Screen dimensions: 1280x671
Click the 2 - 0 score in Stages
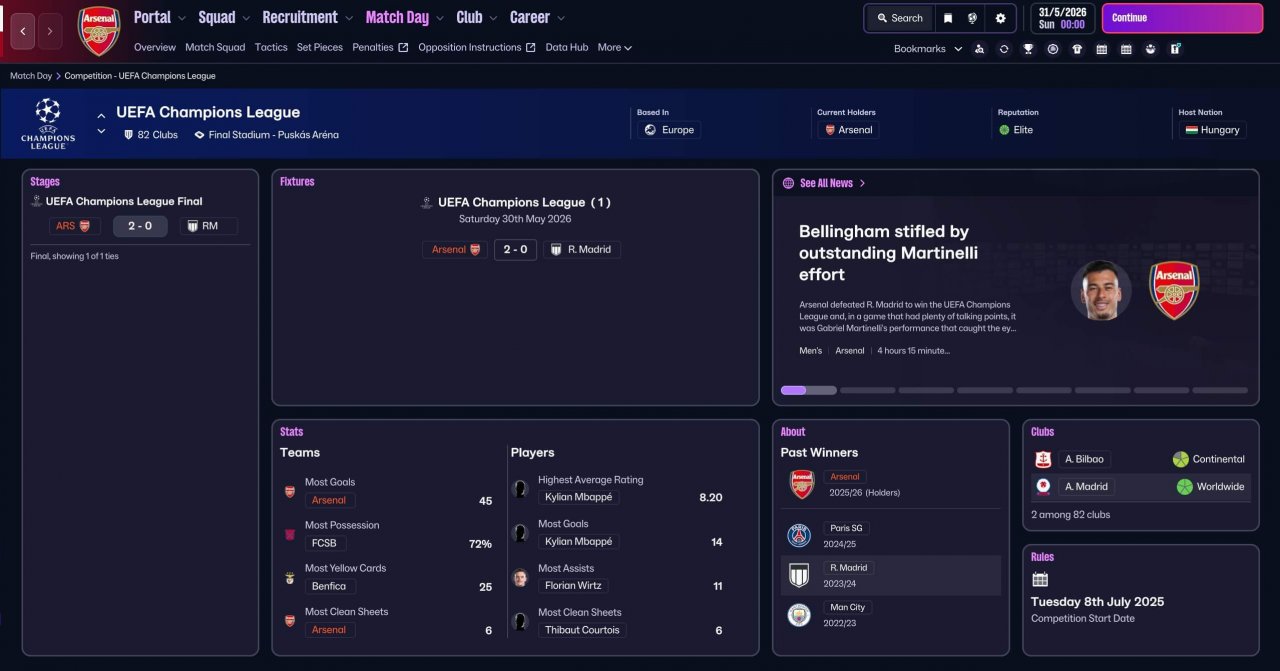click(x=140, y=226)
